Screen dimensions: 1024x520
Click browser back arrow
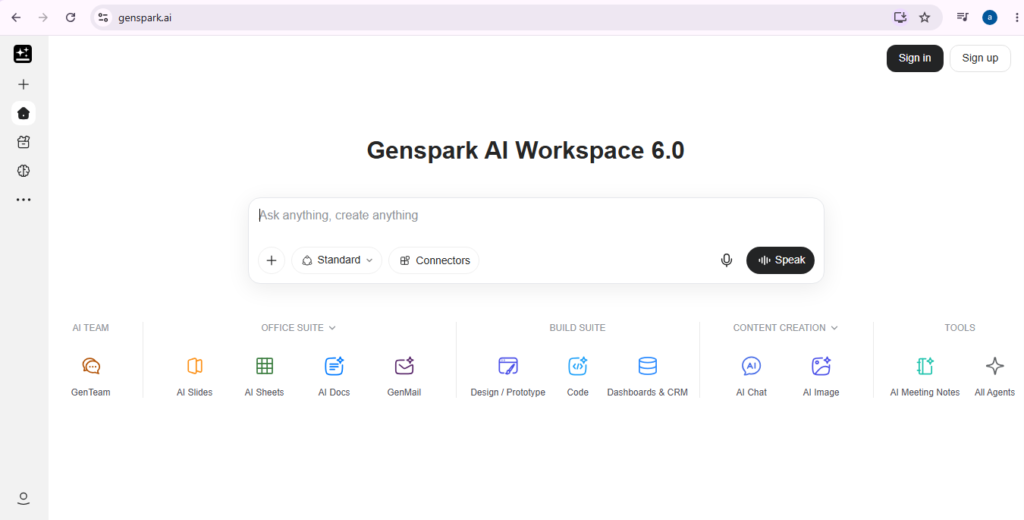[16, 18]
